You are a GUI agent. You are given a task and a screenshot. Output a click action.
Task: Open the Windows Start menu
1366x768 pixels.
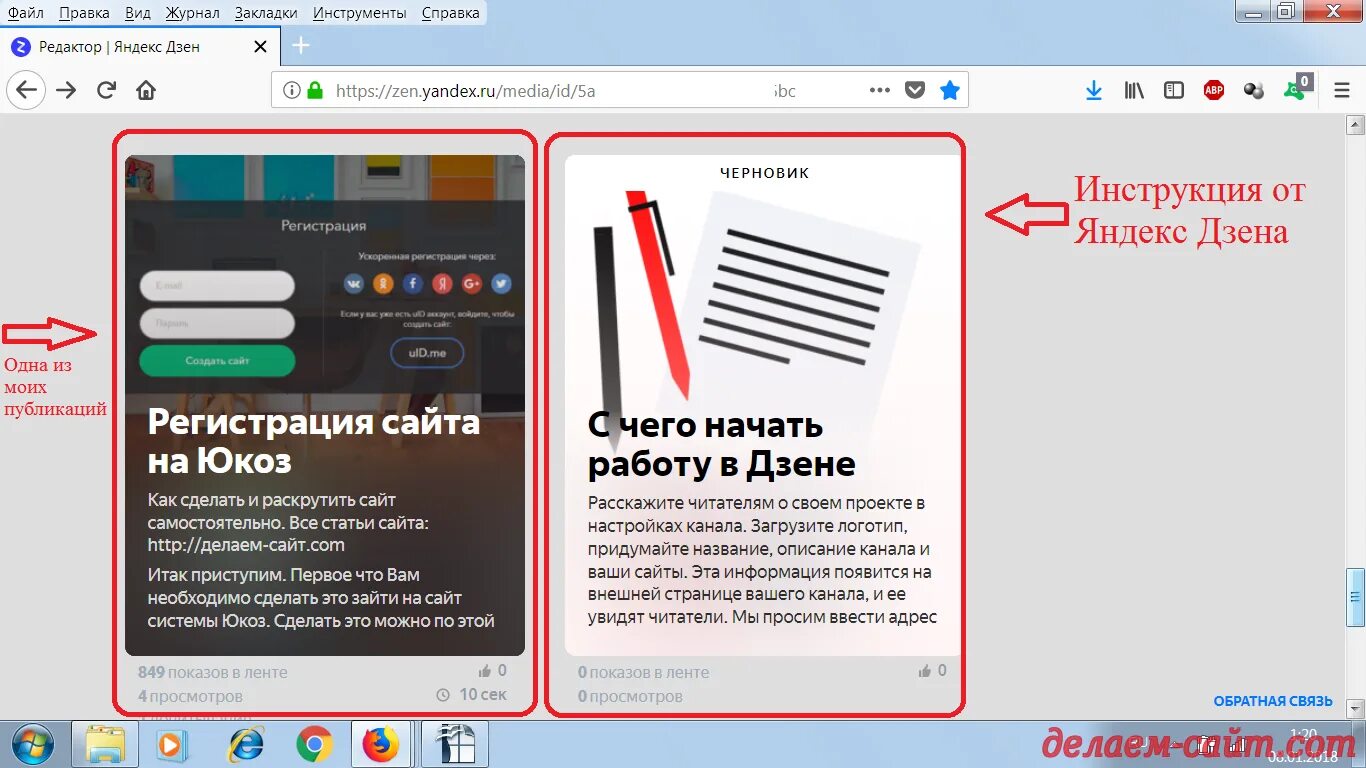[35, 744]
